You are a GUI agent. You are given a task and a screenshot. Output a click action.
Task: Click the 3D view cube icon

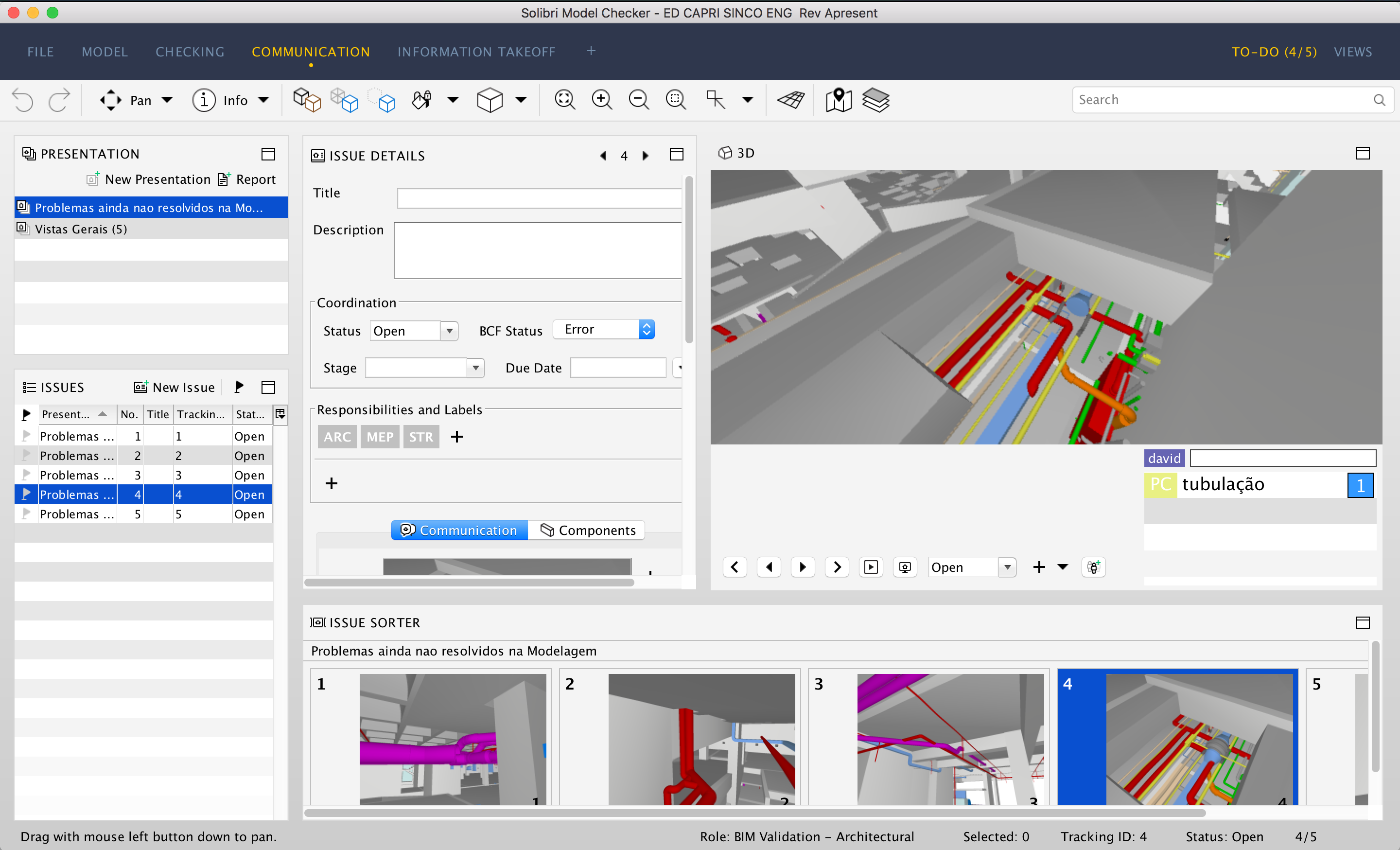tap(490, 100)
